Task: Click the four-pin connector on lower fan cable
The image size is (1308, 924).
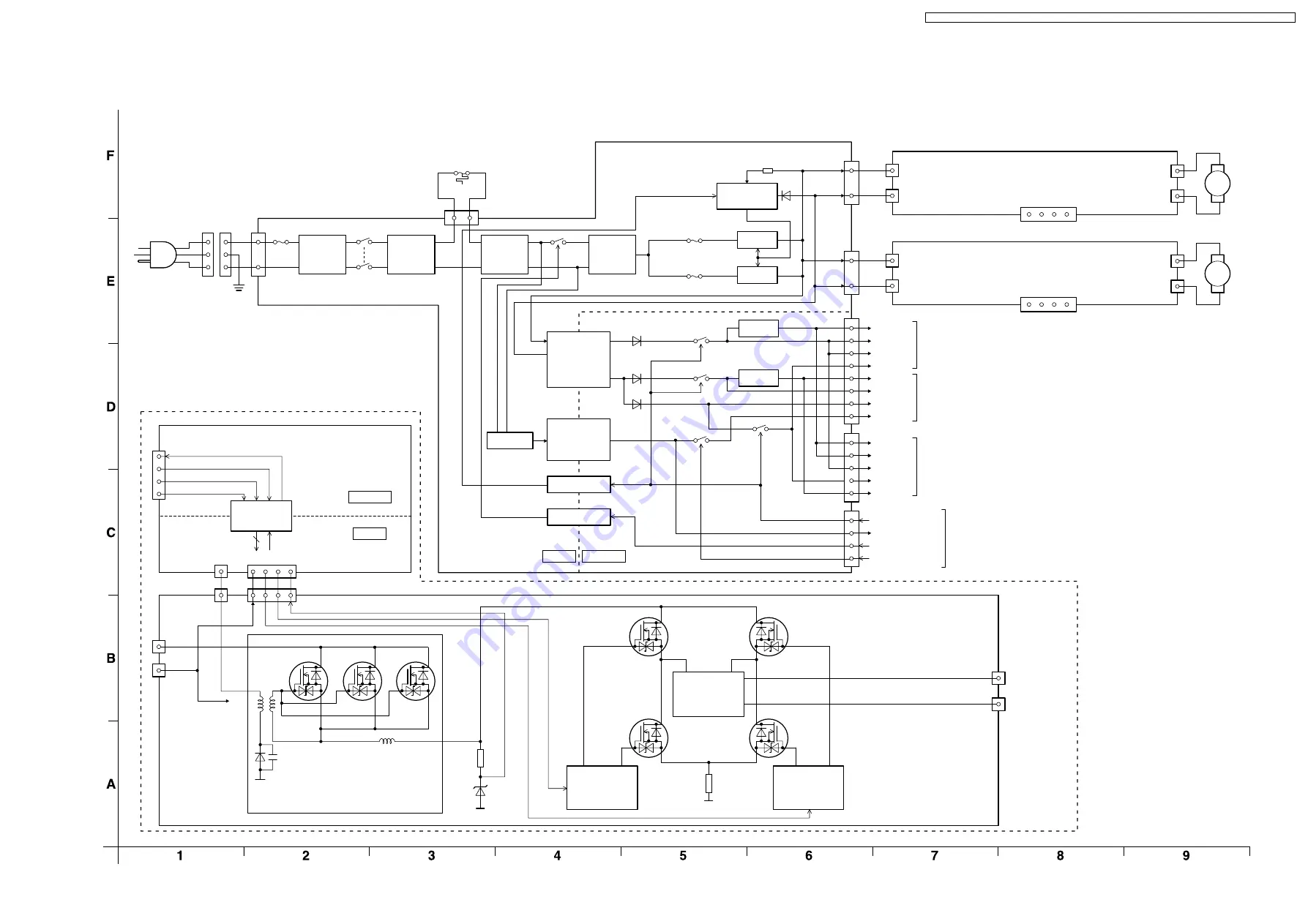Action: coord(1048,304)
